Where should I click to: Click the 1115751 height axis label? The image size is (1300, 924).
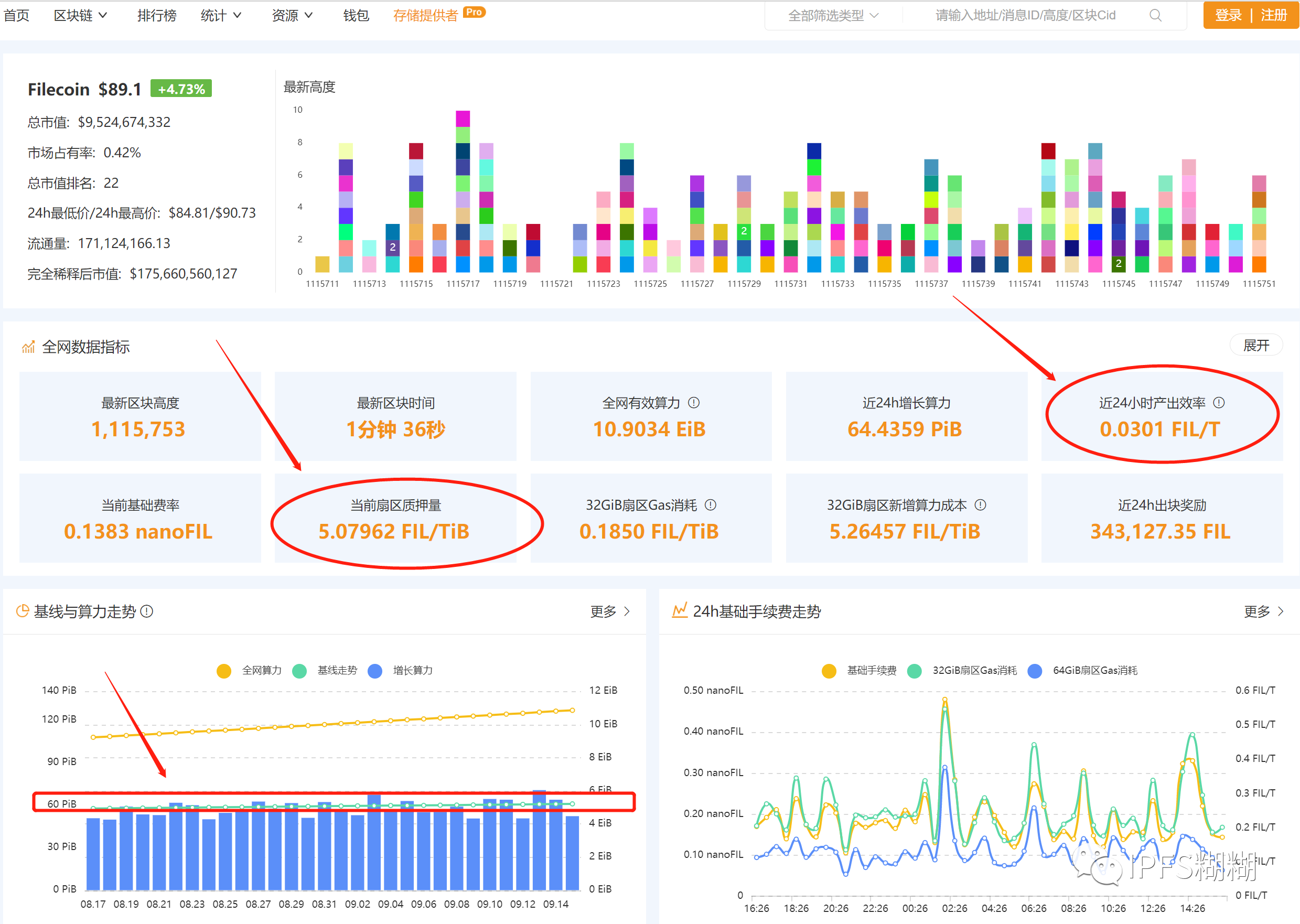point(1259,283)
